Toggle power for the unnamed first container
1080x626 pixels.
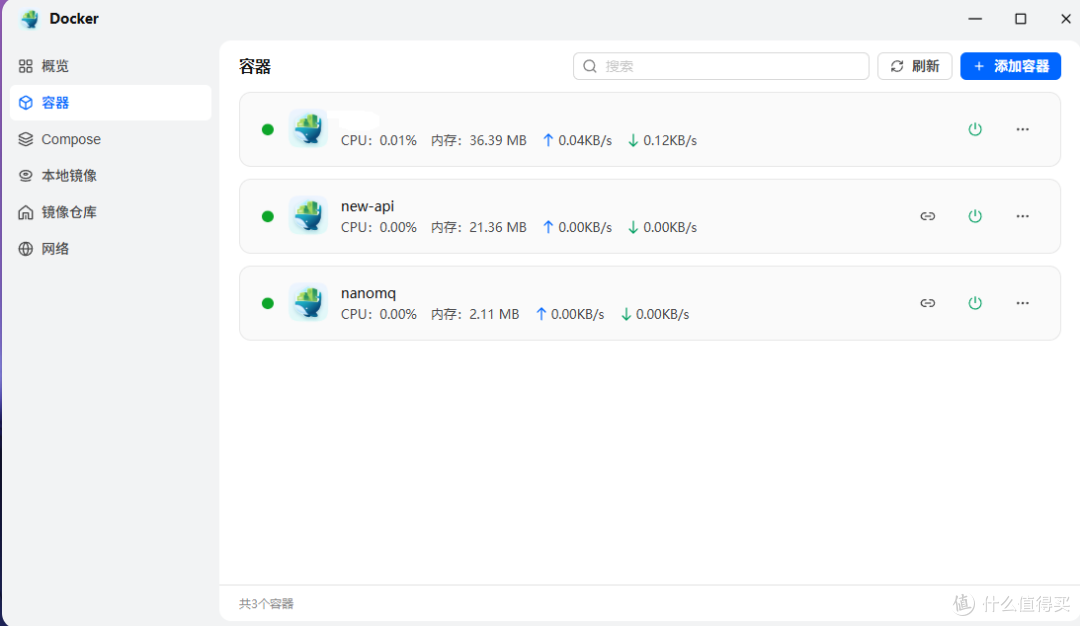tap(975, 129)
